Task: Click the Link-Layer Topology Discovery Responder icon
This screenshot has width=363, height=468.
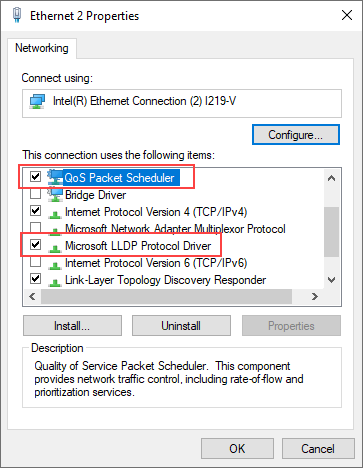Action: pos(55,281)
